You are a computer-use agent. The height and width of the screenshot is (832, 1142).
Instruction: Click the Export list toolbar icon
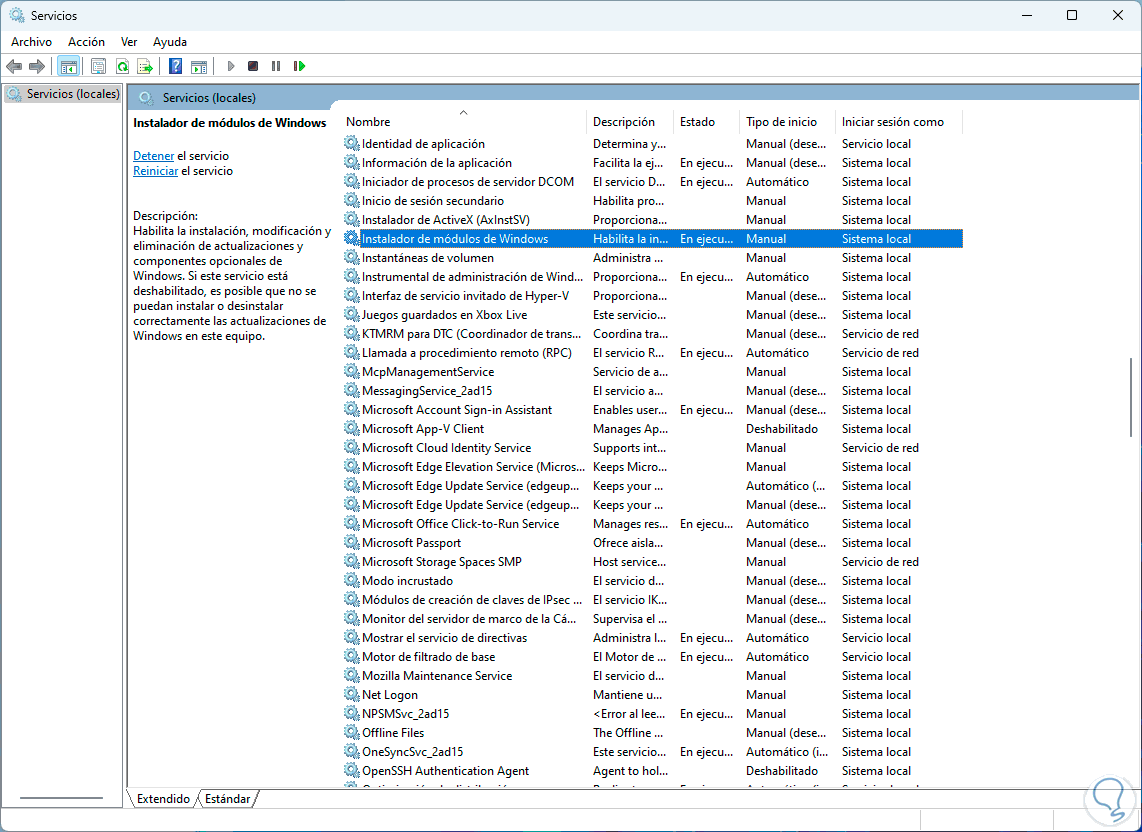click(145, 66)
